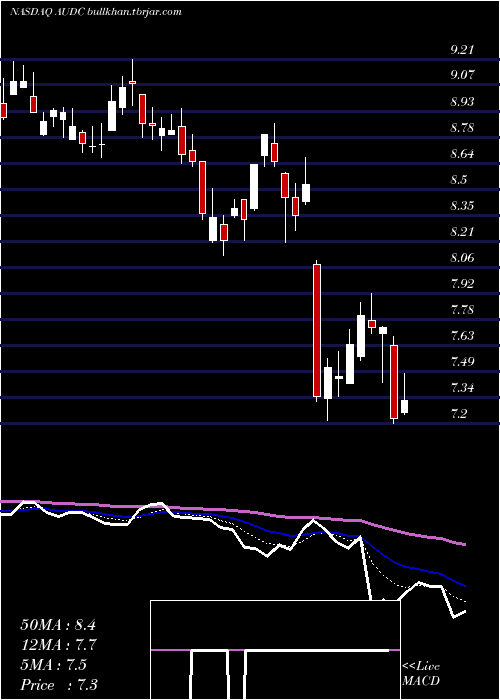Click the 50MA : 8.4 readout

click(x=58, y=625)
